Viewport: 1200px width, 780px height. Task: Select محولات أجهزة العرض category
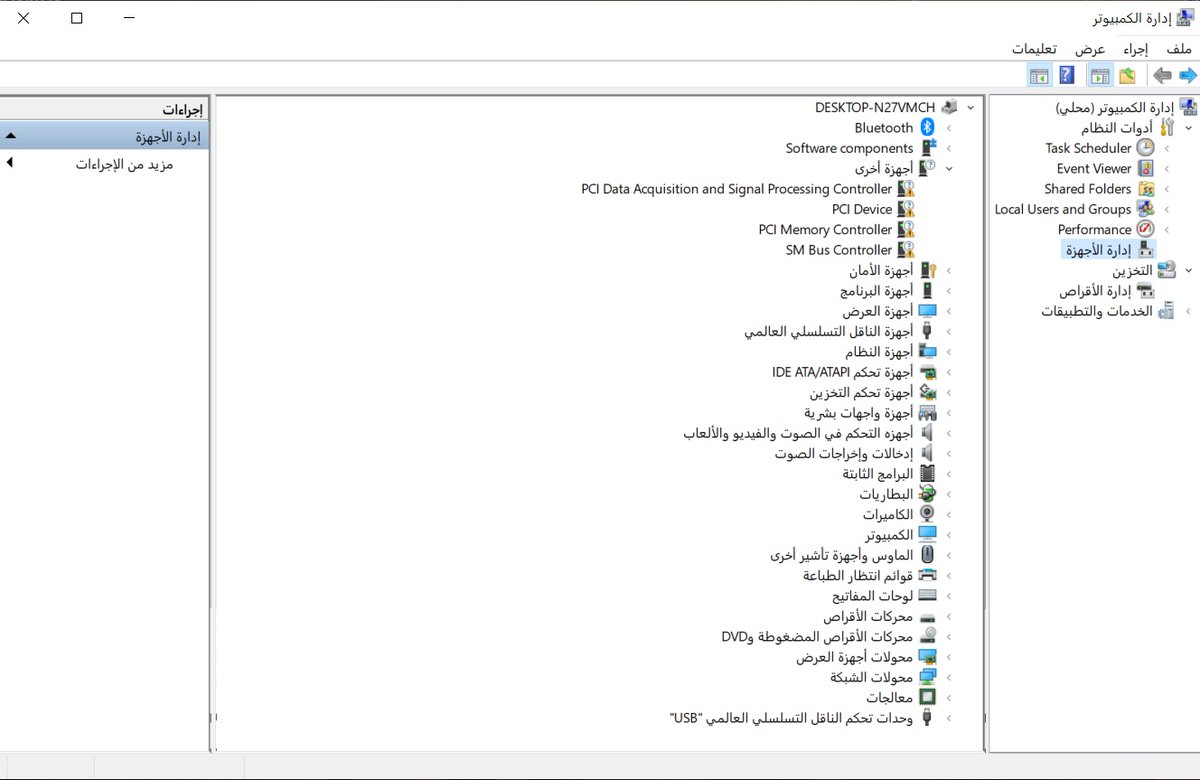[855, 657]
